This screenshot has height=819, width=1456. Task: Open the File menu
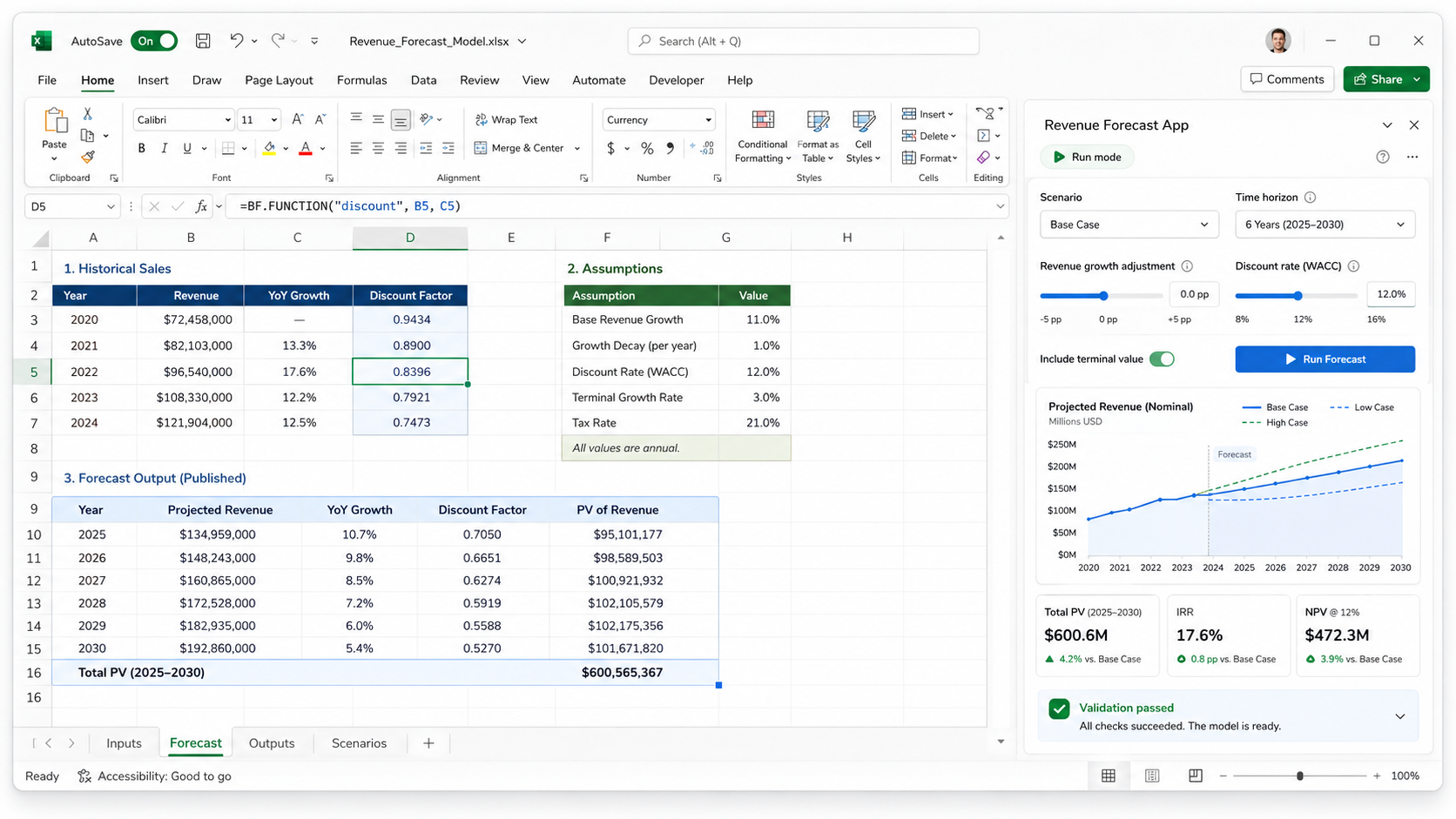point(47,80)
